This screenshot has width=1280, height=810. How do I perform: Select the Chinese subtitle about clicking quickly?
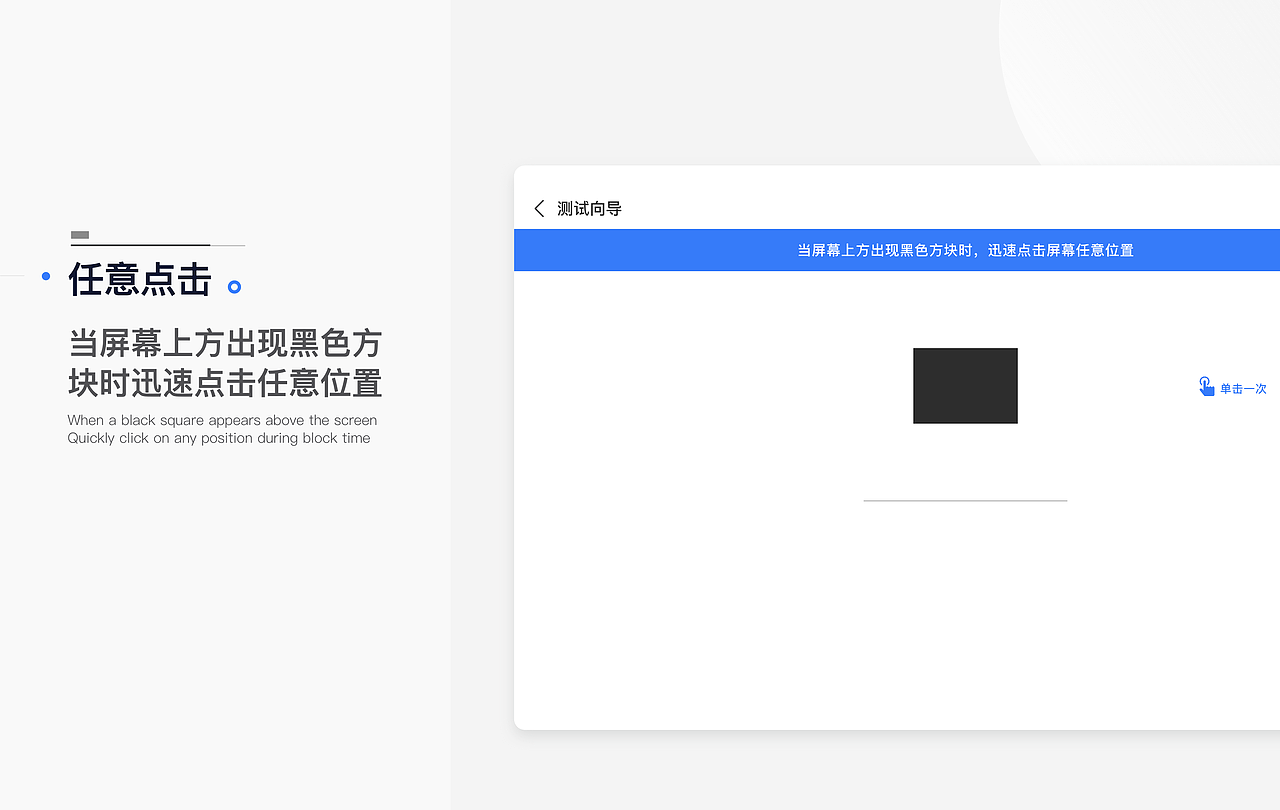[x=224, y=362]
